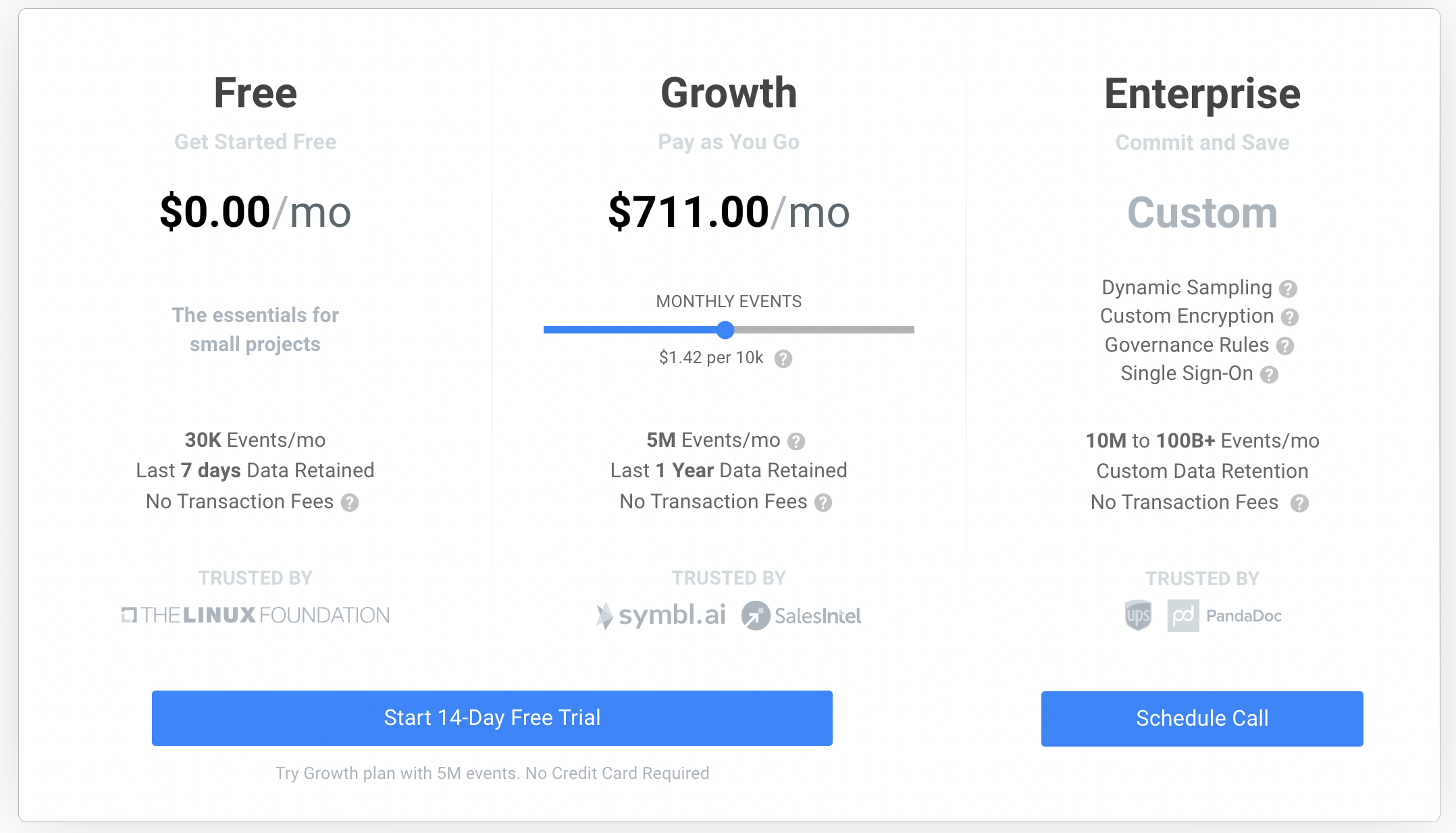Click the Linux Foundation logo
This screenshot has height=833, width=1456.
click(x=255, y=615)
